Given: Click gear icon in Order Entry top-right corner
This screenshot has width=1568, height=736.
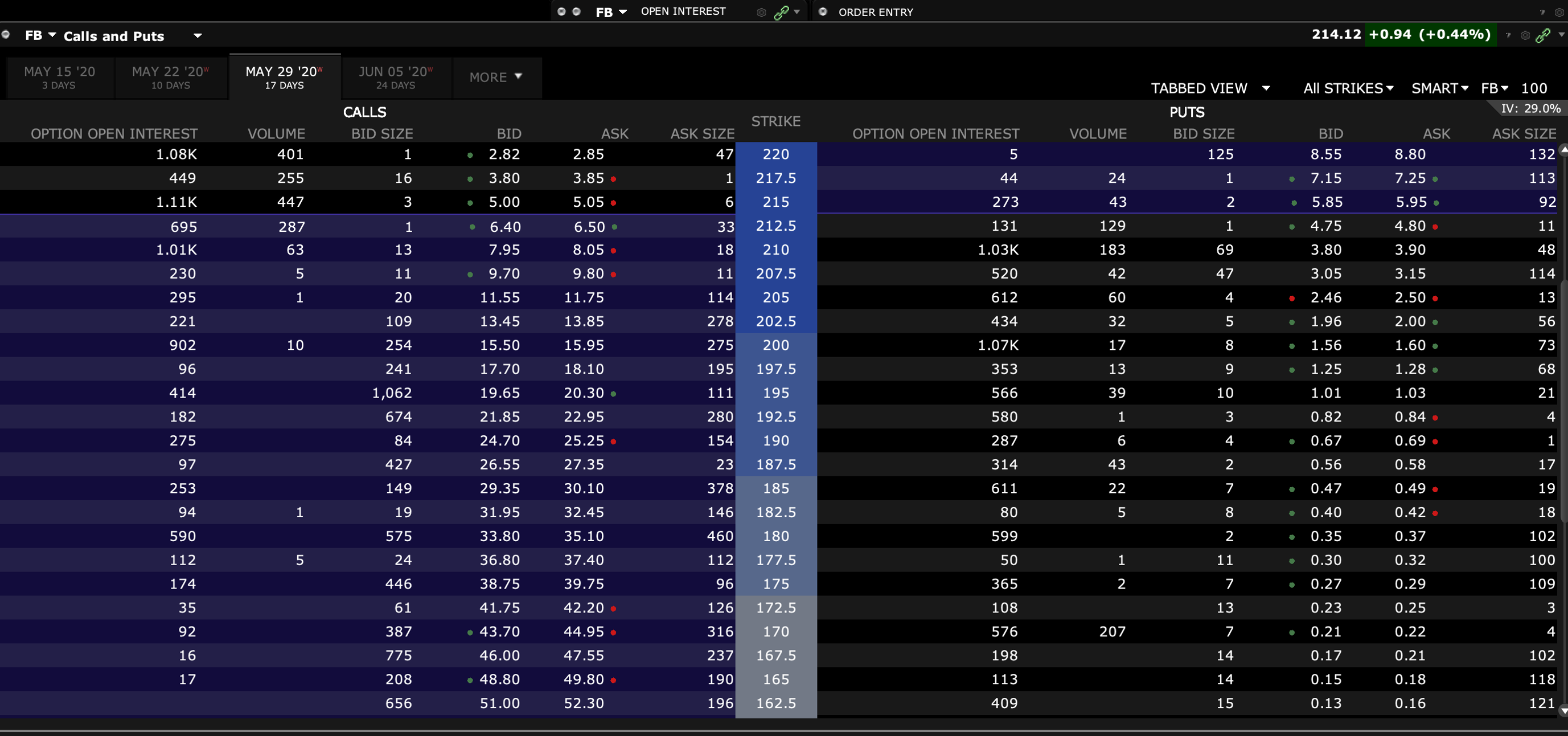Looking at the screenshot, I should click(x=1559, y=12).
